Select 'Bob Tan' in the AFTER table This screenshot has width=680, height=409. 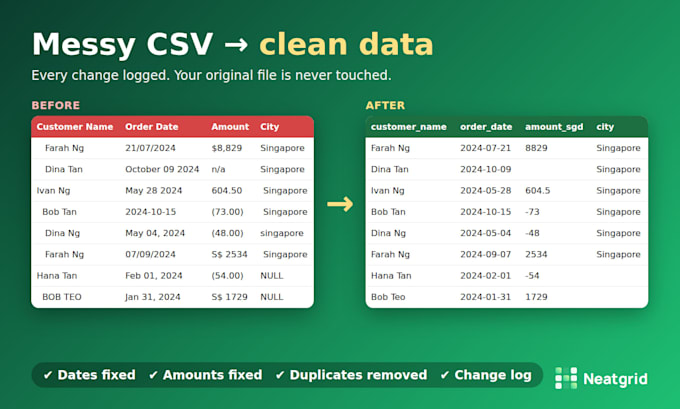tap(388, 212)
